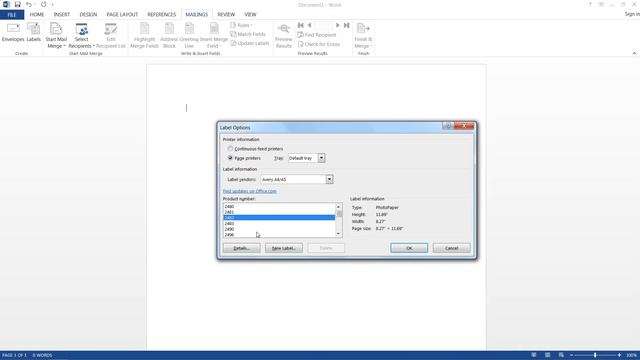
Task: Click Cancel in the Label Options dialog
Action: tap(451, 248)
